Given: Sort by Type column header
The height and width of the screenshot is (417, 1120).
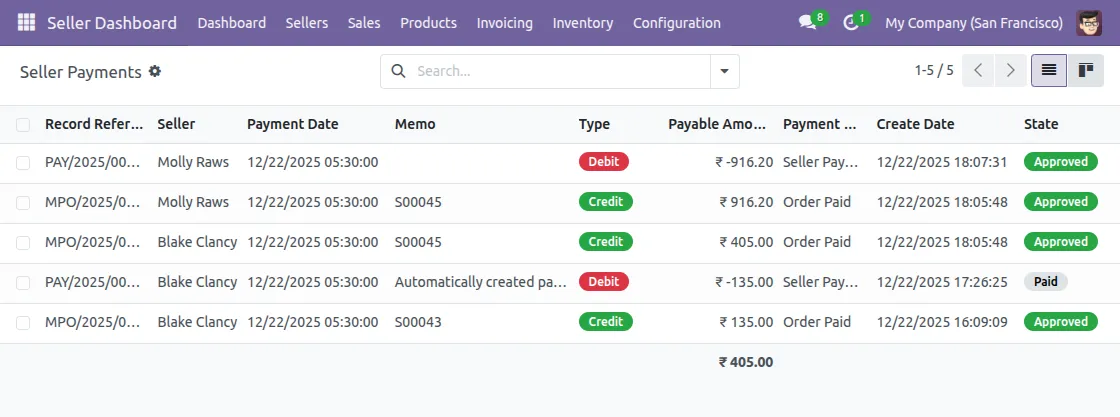Looking at the screenshot, I should (594, 124).
